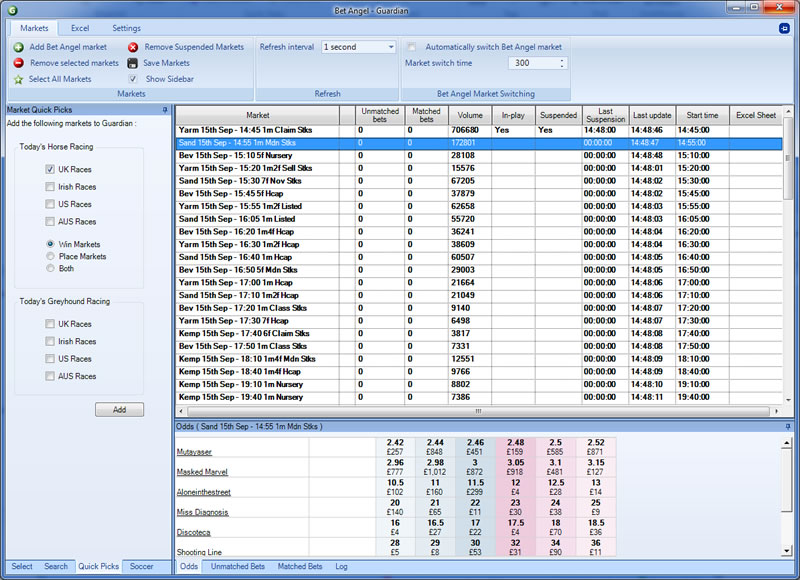Select the Odds tab in the bottom panel
This screenshot has height=580, width=800.
tap(189, 566)
